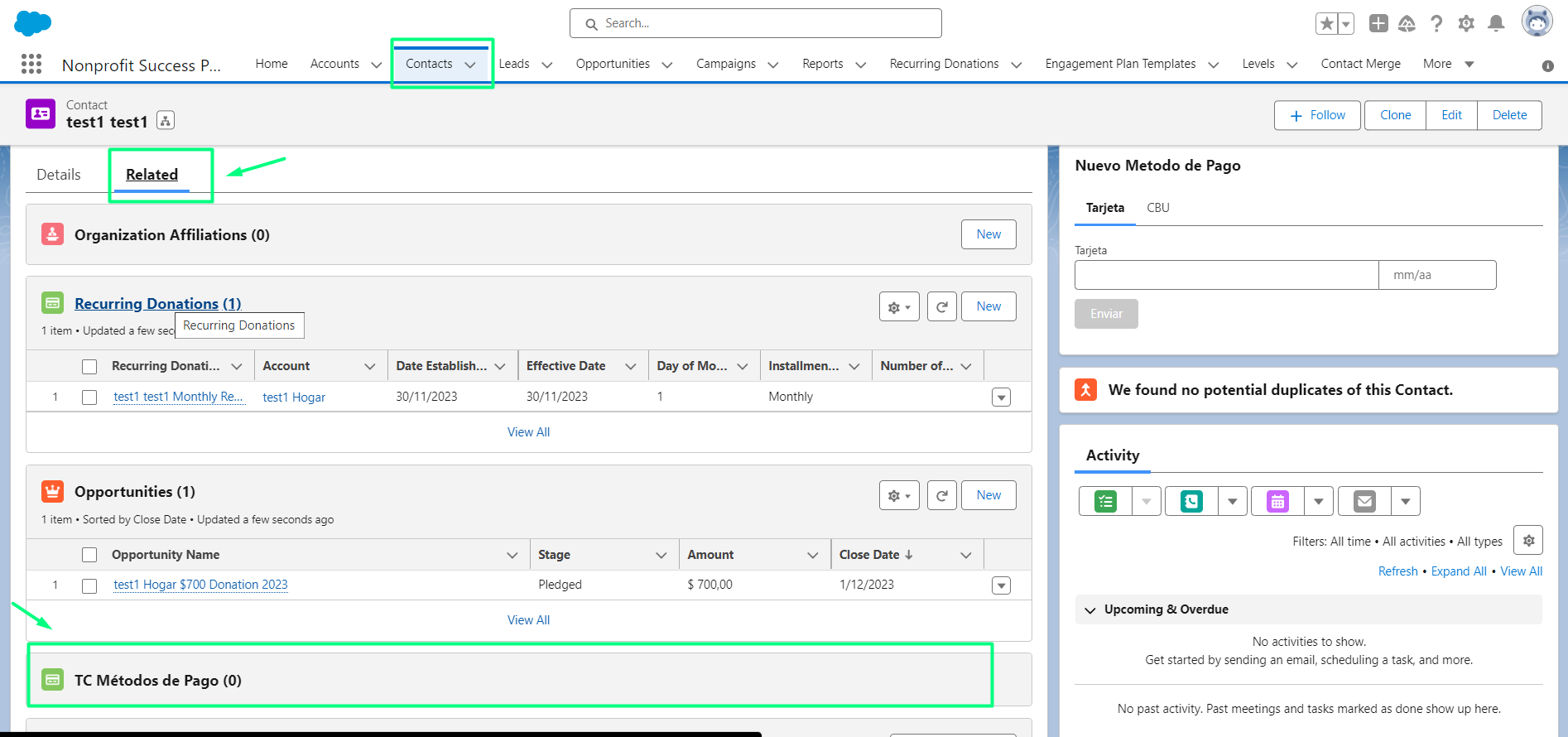Image resolution: width=1568 pixels, height=737 pixels.
Task: Expand the Accounts nav dropdown
Action: click(376, 65)
